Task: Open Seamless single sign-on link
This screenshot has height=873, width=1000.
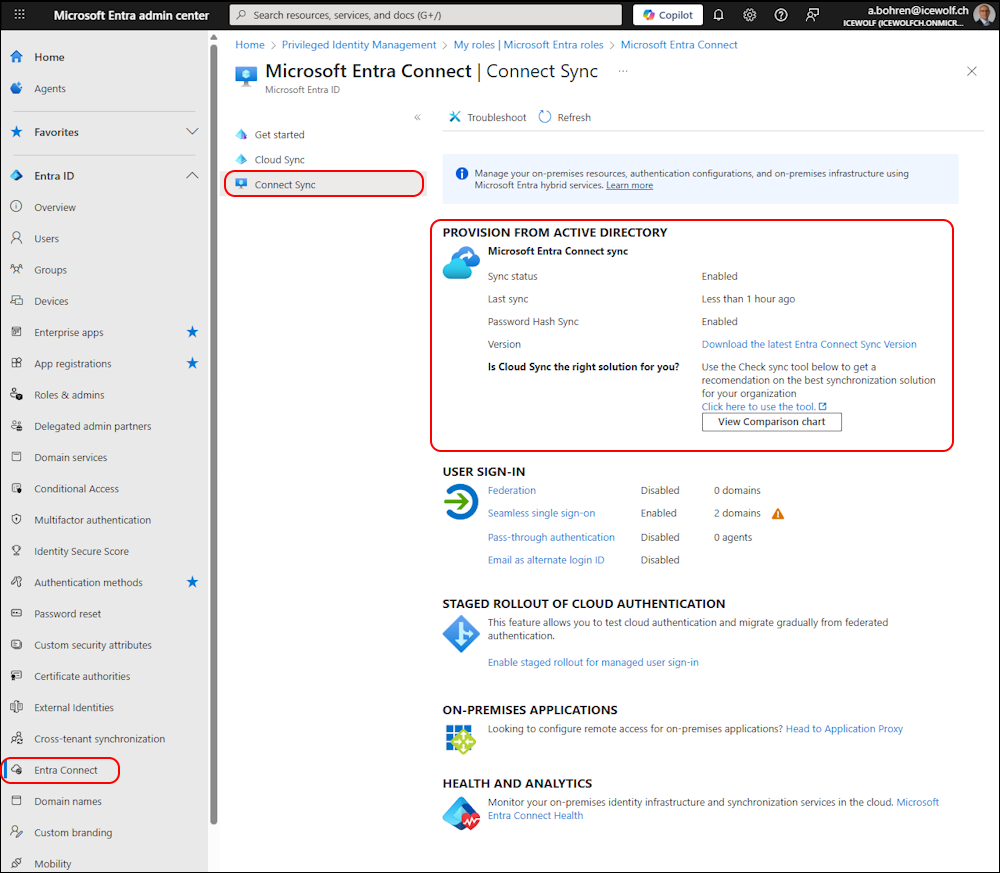Action: [x=541, y=513]
